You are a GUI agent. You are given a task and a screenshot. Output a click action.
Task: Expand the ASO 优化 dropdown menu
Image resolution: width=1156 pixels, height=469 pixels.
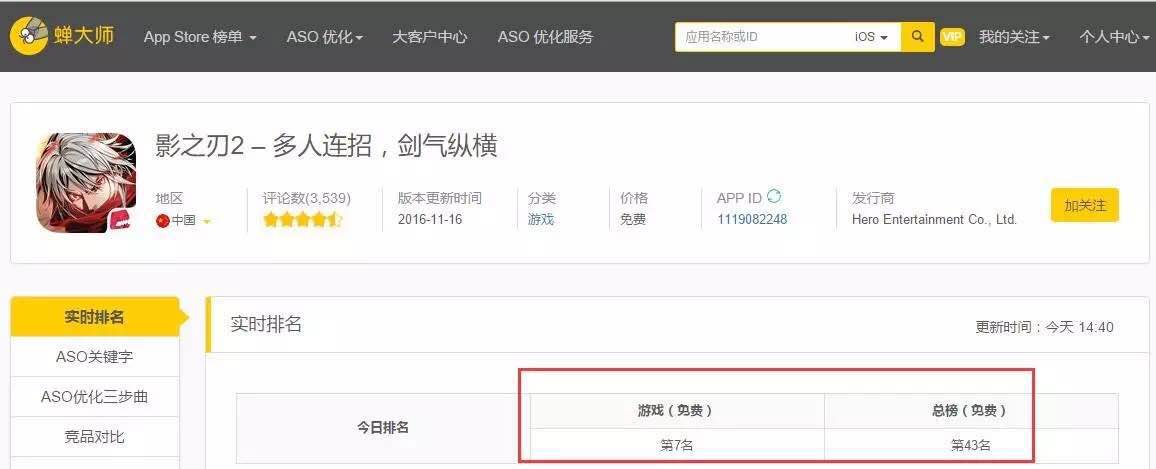click(324, 37)
